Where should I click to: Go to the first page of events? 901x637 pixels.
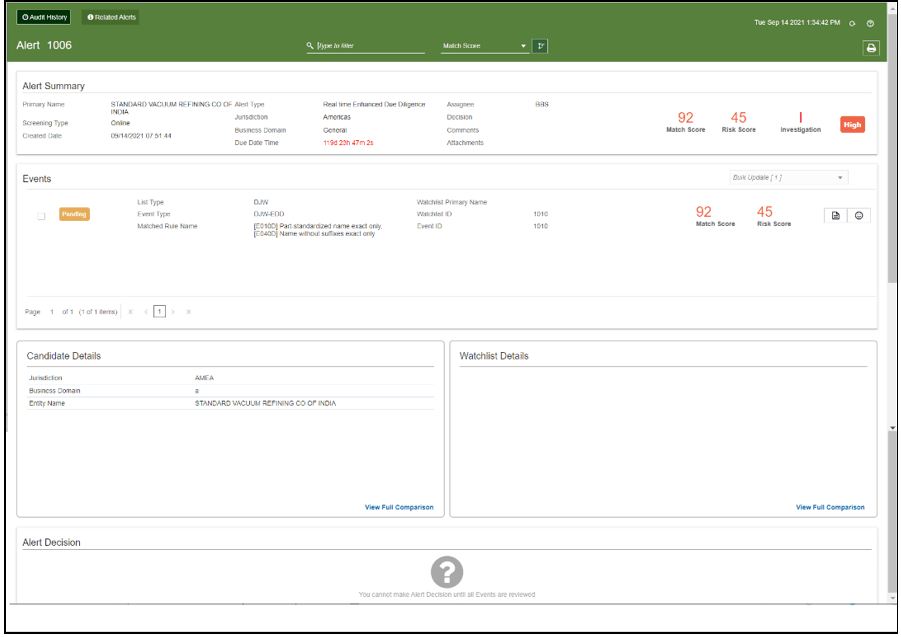tap(131, 312)
